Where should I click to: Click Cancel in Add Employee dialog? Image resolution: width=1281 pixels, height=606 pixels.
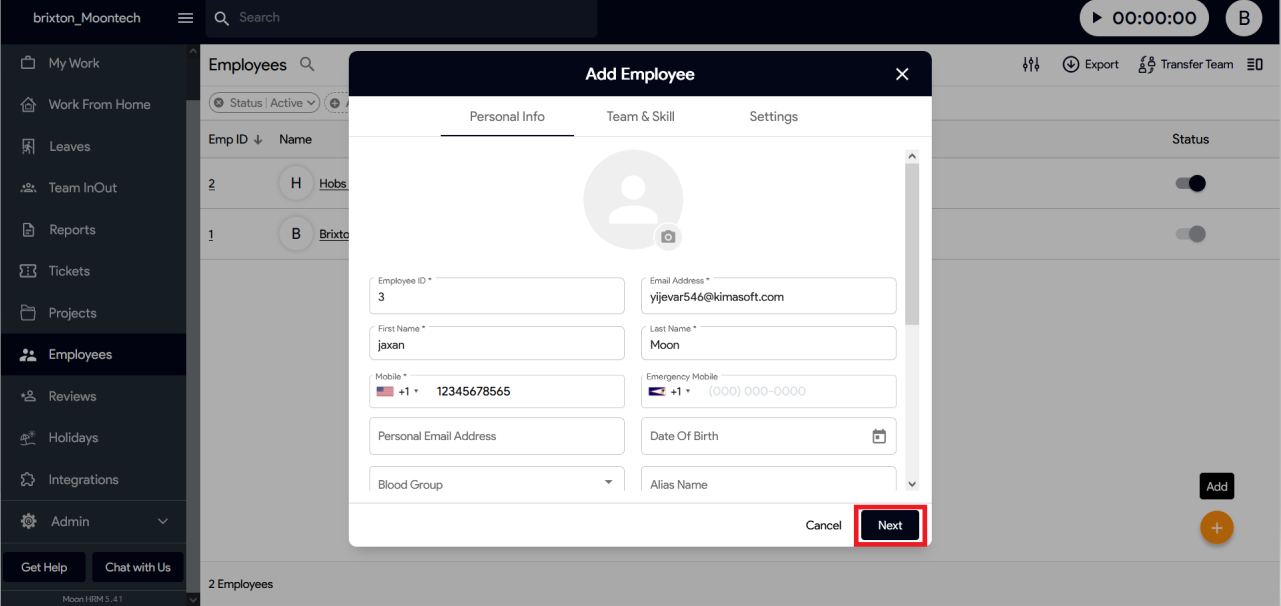pyautogui.click(x=823, y=525)
